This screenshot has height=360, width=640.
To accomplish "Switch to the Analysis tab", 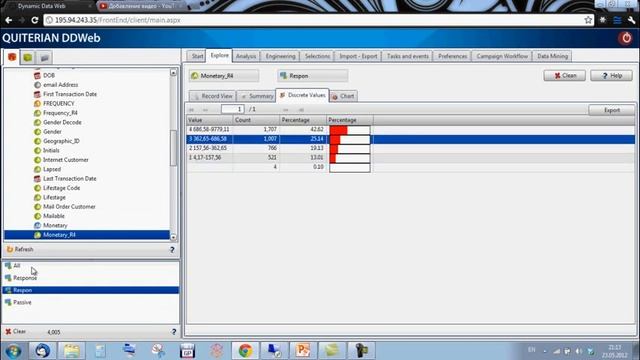I will 246,56.
